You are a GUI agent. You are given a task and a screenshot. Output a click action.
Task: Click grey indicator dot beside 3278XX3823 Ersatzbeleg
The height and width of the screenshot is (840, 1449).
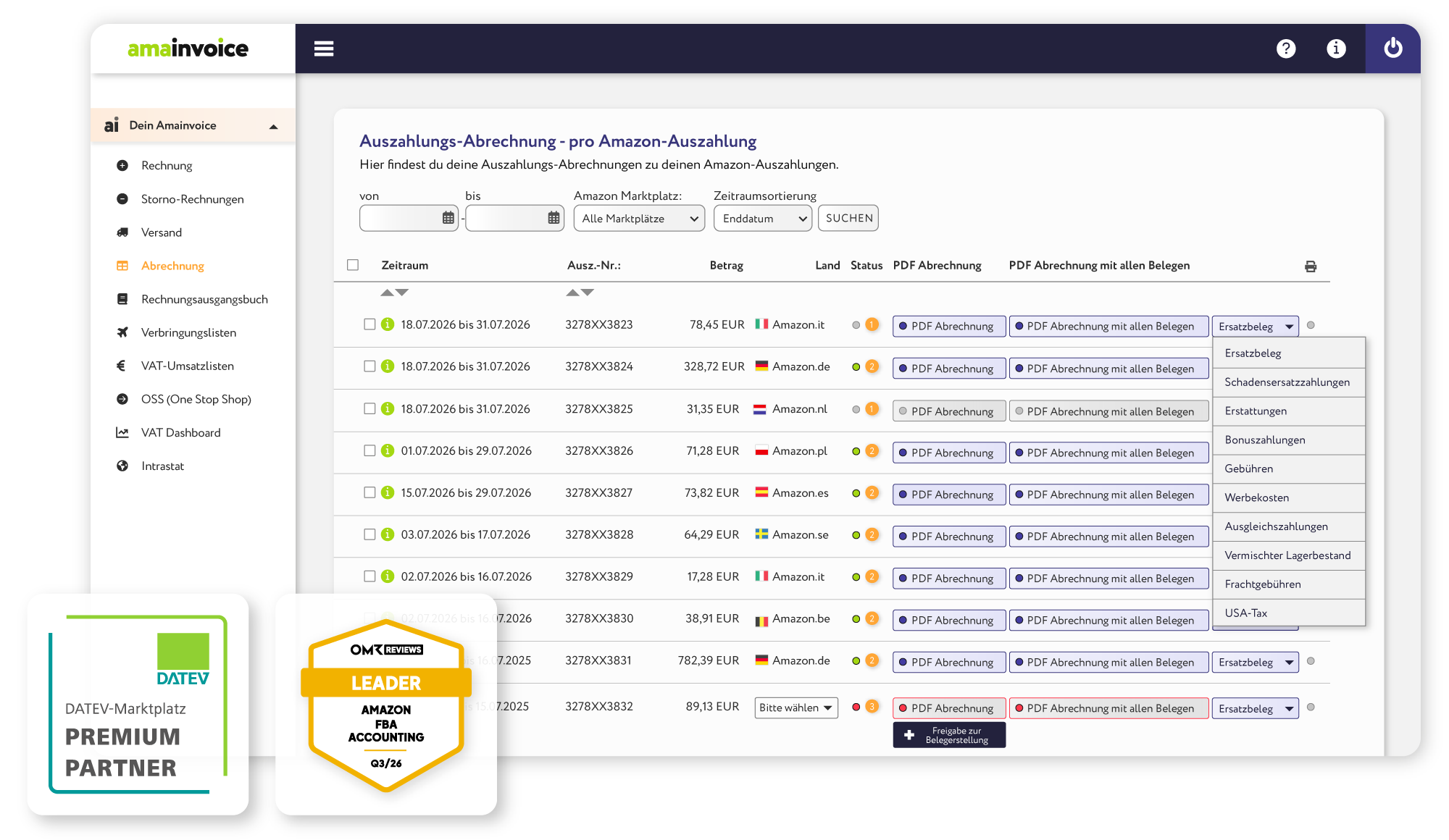coord(1311,325)
